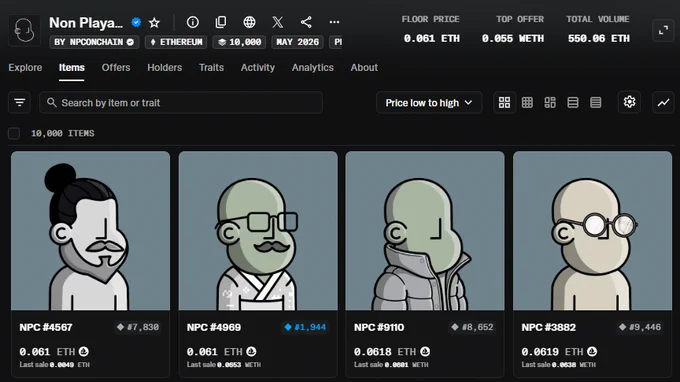Expand the stats panel with expand icon
The height and width of the screenshot is (382, 680).
pyautogui.click(x=663, y=30)
